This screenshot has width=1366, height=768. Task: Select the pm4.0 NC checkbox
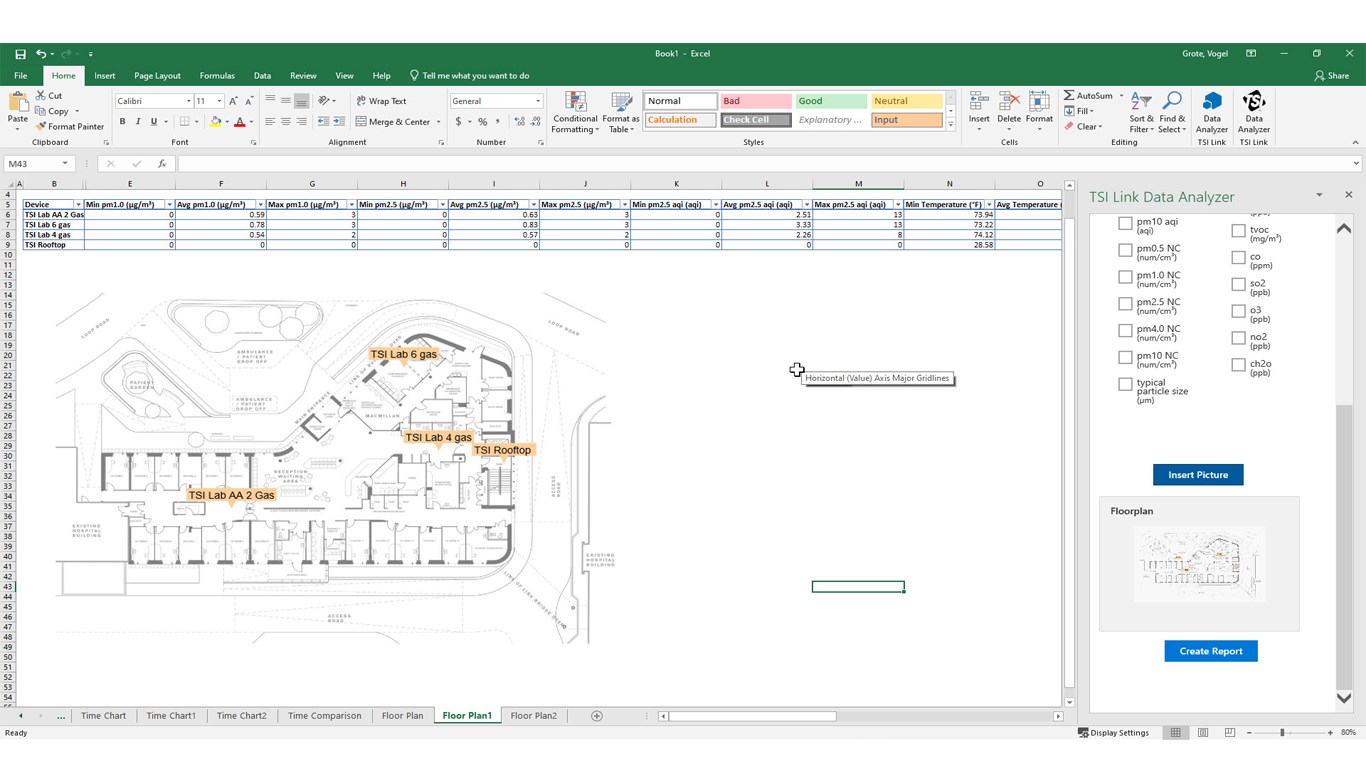pyautogui.click(x=1125, y=331)
